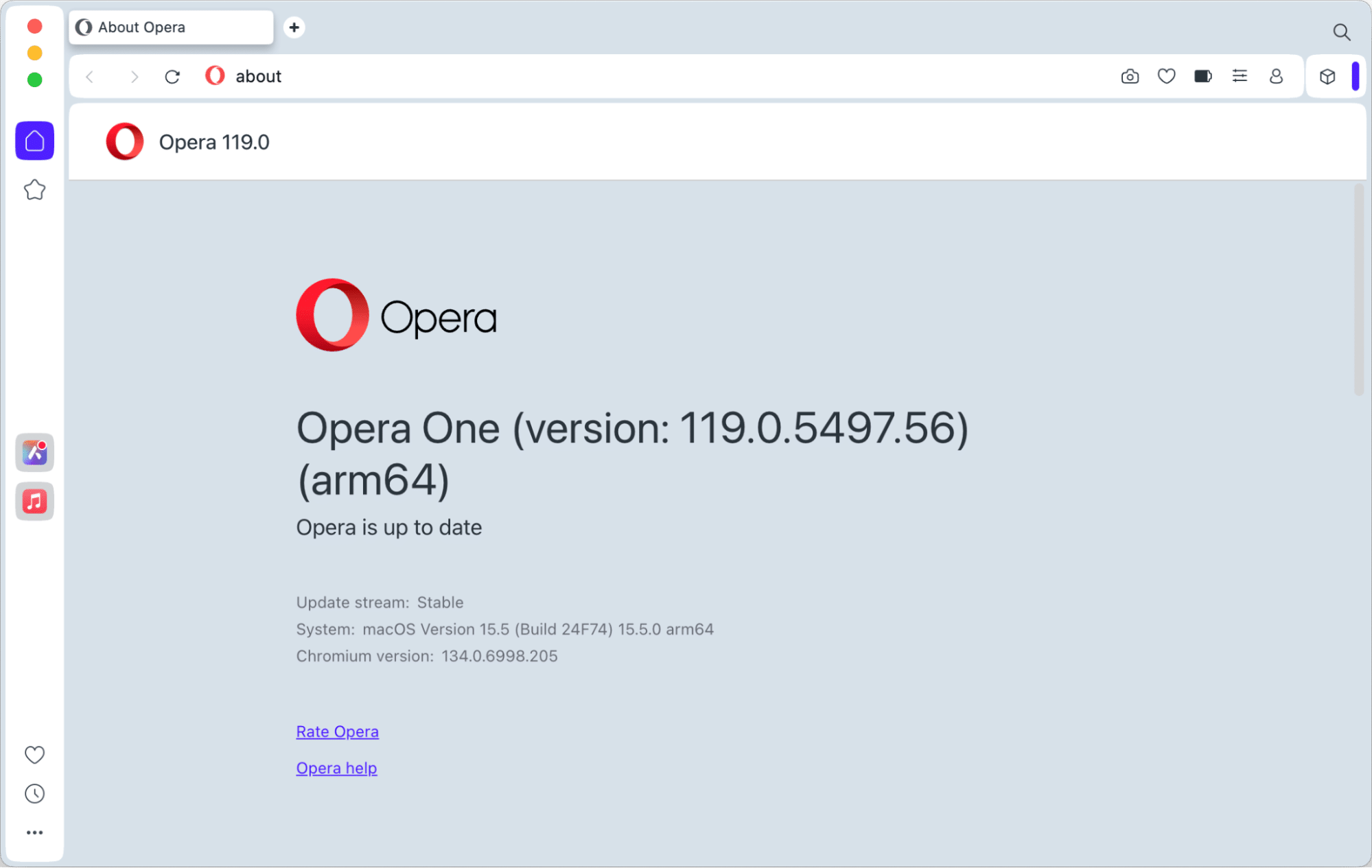Expand sidebar options via the ellipsis icon

coord(34,832)
